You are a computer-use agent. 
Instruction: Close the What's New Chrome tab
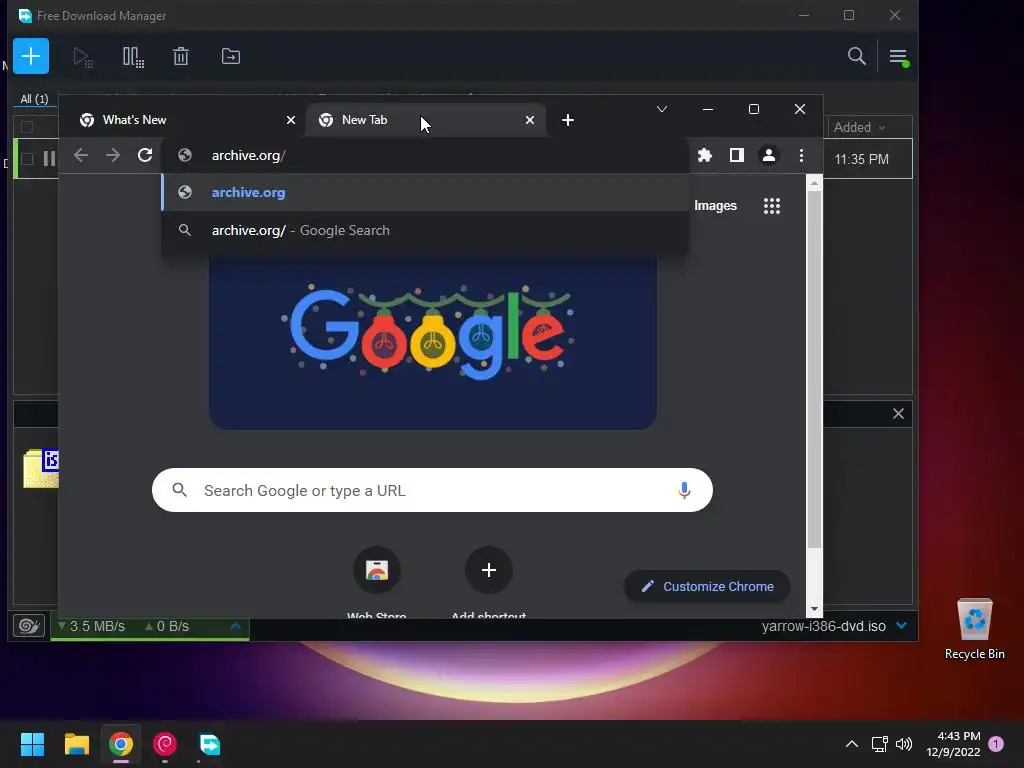point(291,120)
